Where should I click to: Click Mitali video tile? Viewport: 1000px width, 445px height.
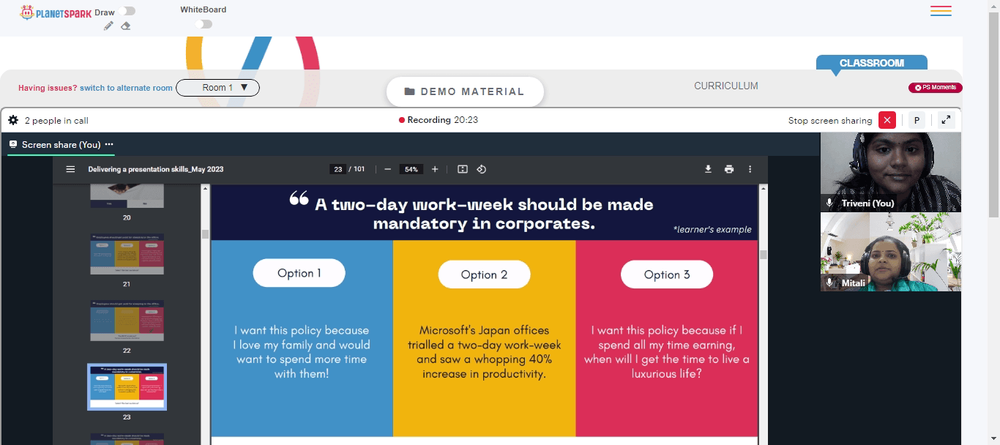[x=890, y=252]
